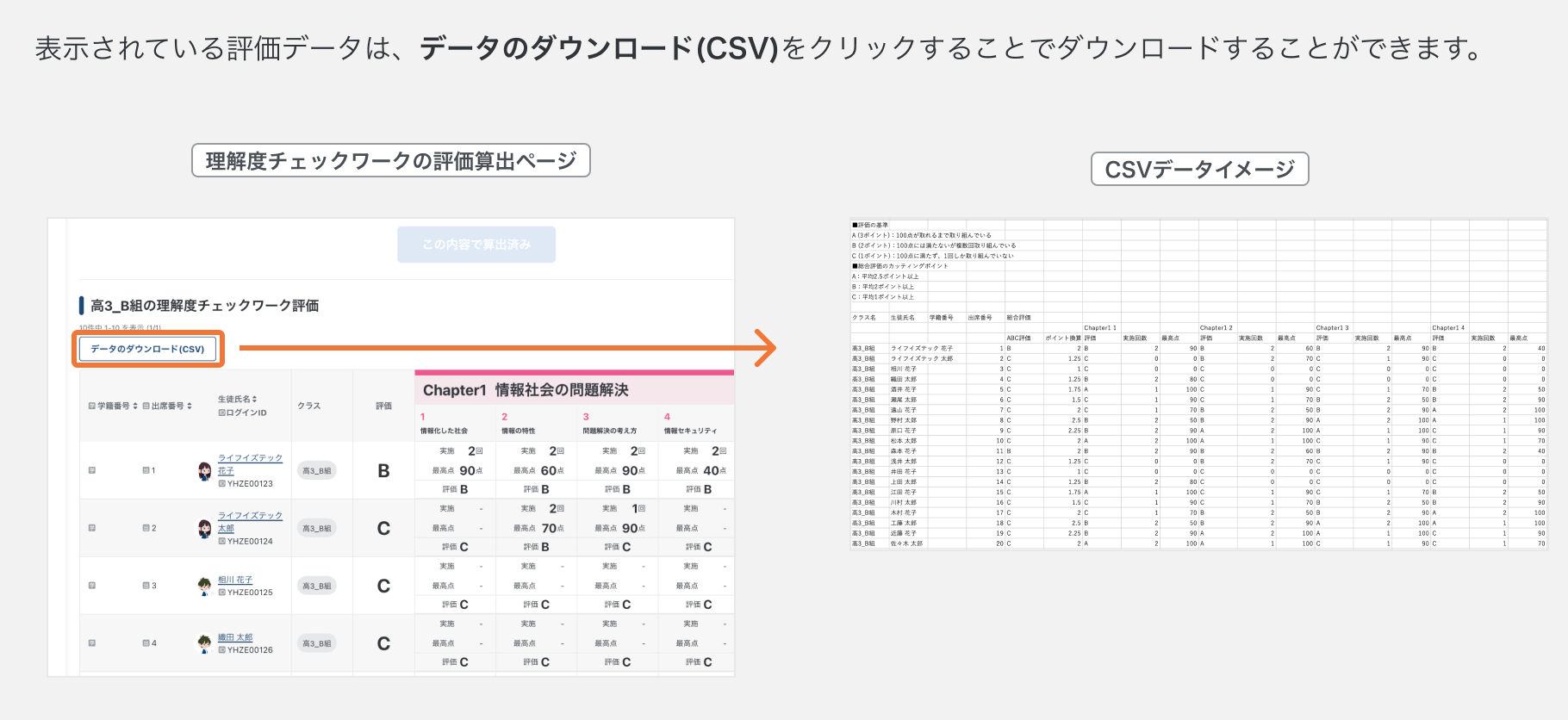
Task: Click the クラス column header
Action: pyautogui.click(x=309, y=406)
